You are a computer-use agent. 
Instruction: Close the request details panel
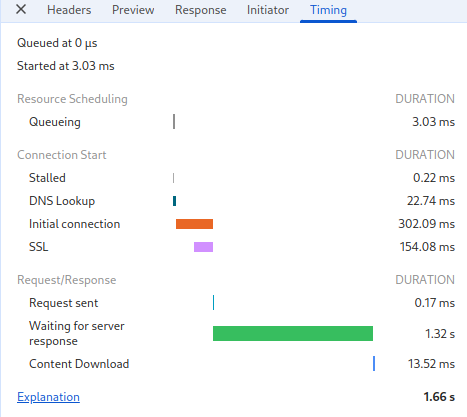coord(21,10)
